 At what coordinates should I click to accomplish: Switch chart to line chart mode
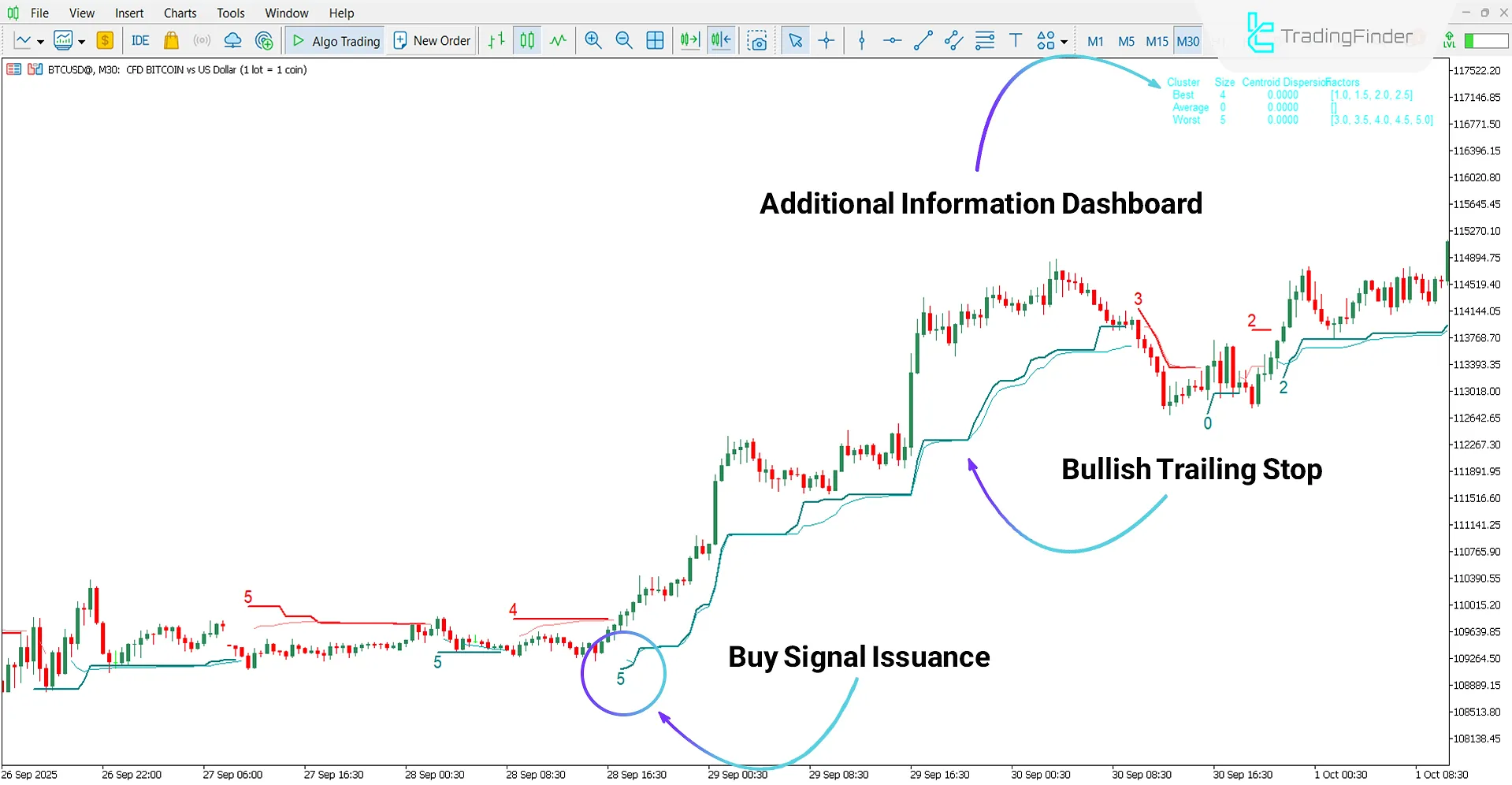[558, 40]
